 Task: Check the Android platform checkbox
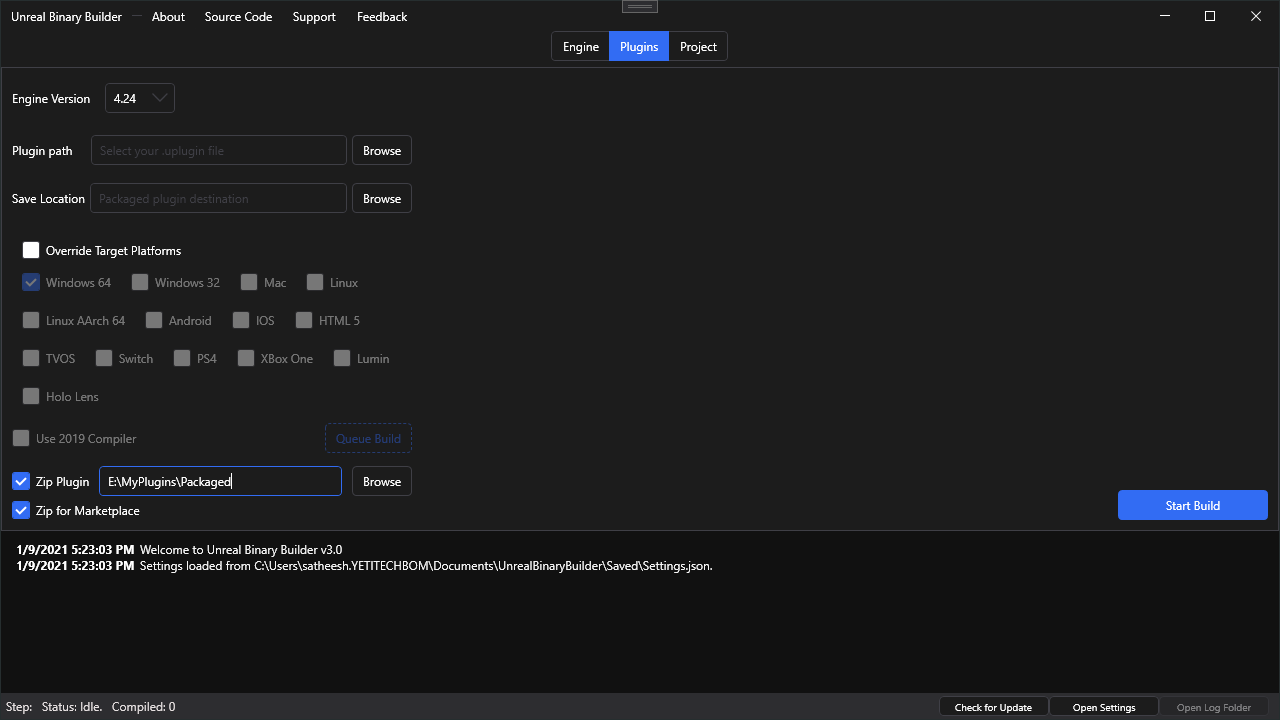(x=154, y=320)
